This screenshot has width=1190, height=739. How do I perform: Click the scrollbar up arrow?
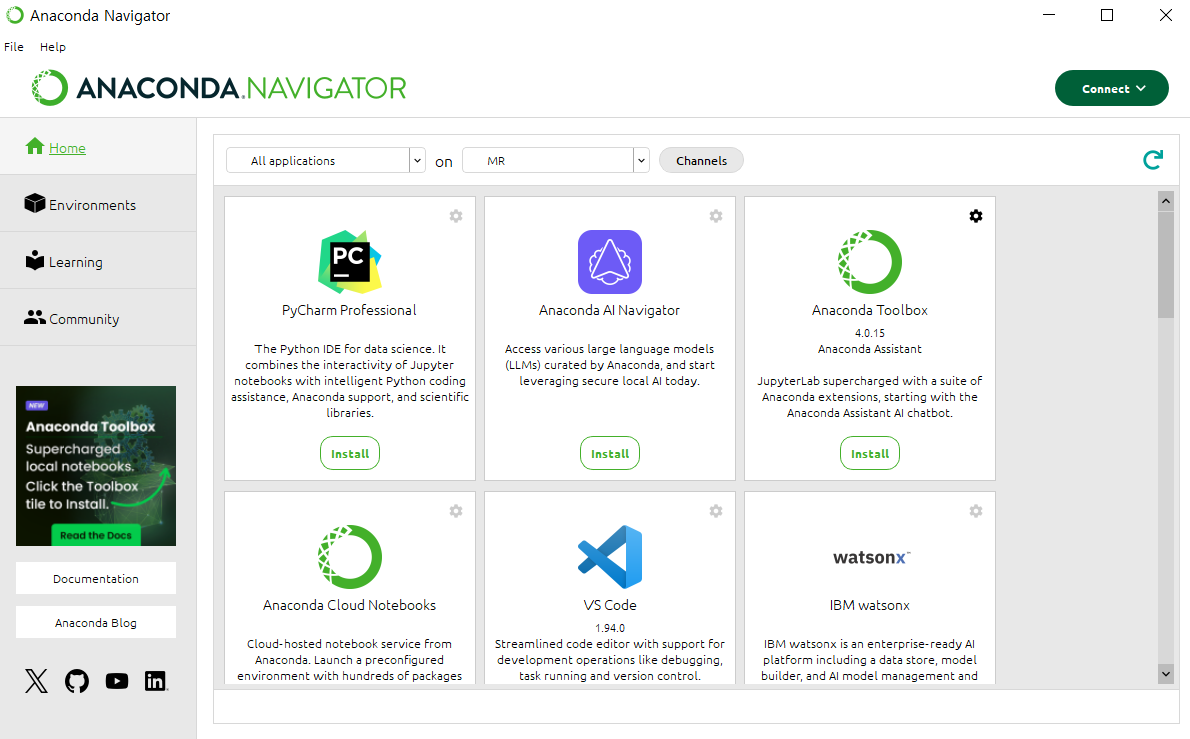[x=1166, y=201]
